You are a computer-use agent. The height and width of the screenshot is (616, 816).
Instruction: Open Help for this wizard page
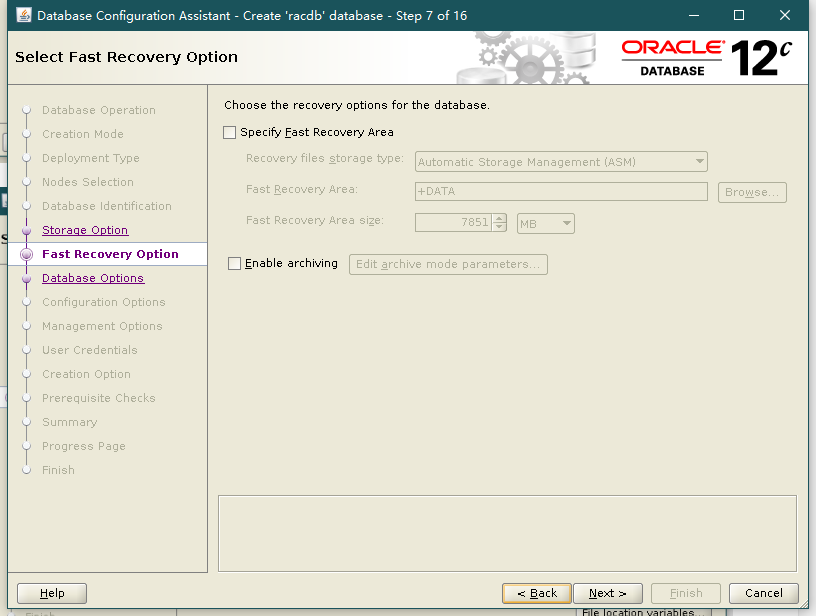point(52,593)
